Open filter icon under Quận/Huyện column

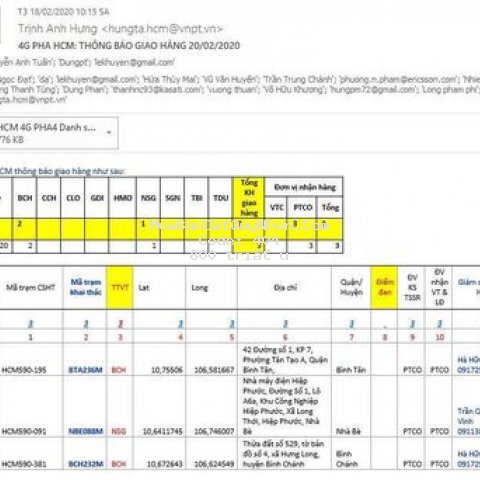(351, 324)
